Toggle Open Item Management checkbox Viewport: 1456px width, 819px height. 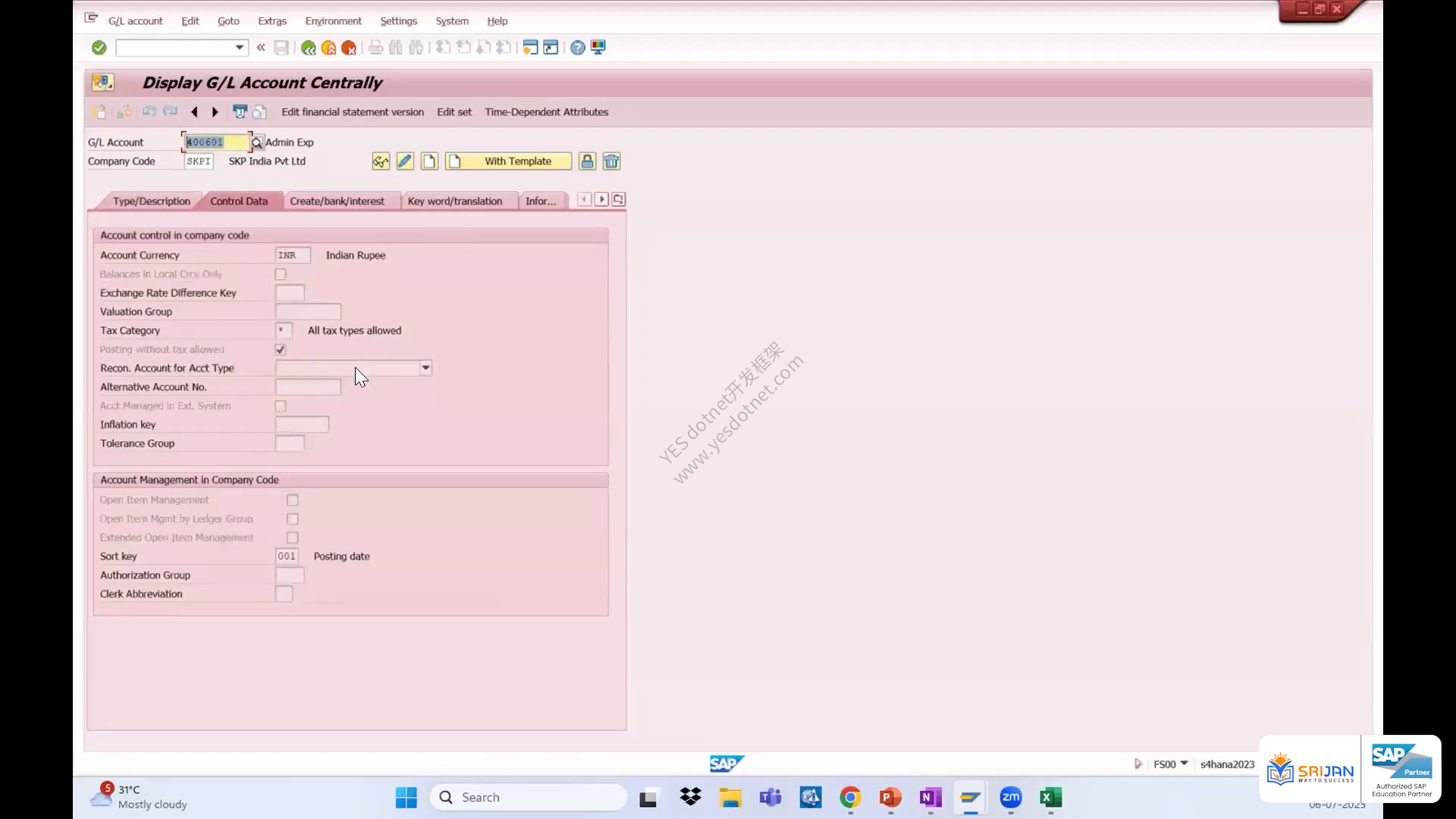click(x=293, y=500)
